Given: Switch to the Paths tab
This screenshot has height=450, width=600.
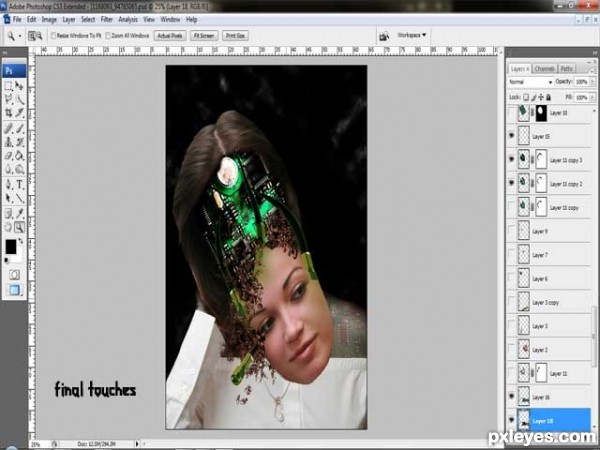Looking at the screenshot, I should coord(566,69).
